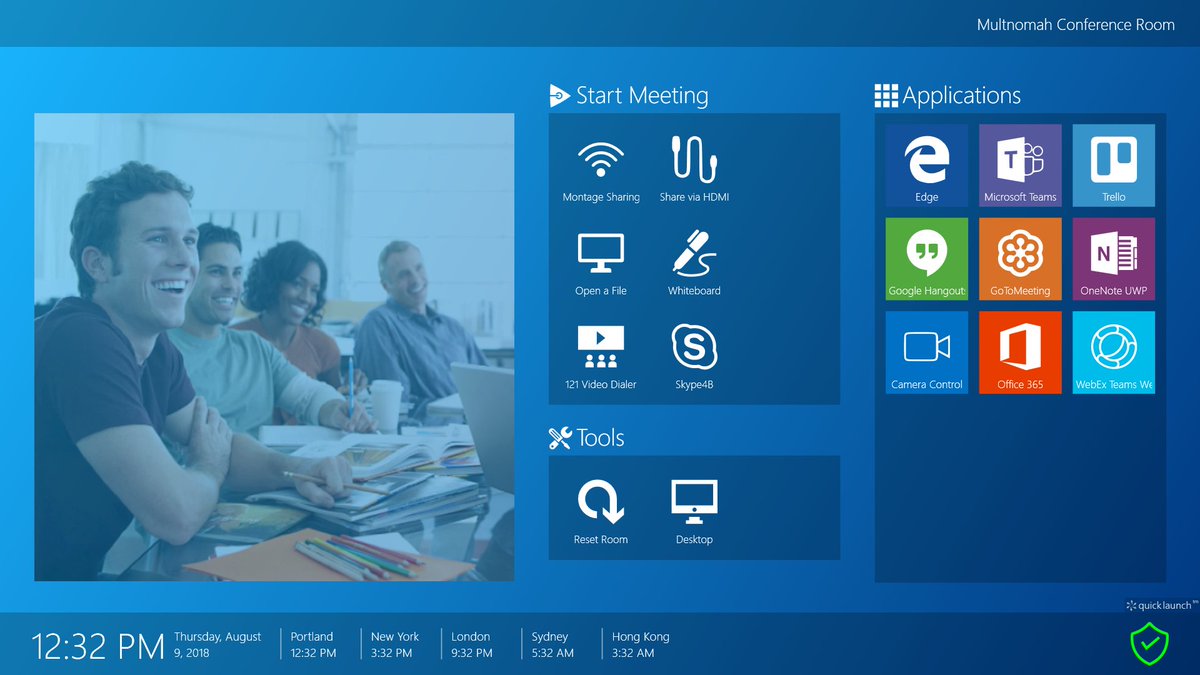1200x675 pixels.
Task: Click the Tools heading text
Action: [x=600, y=438]
